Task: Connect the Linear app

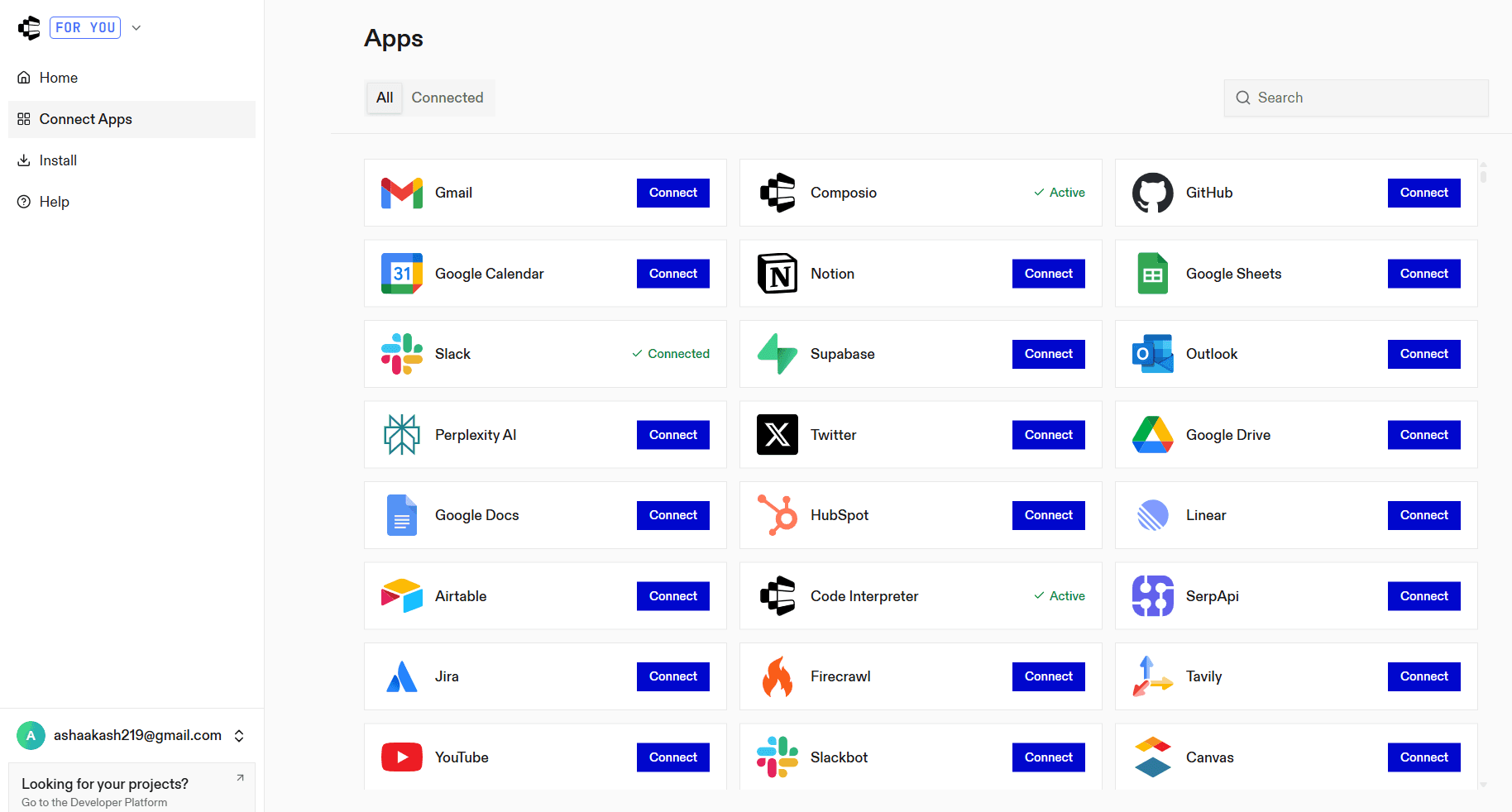Action: point(1424,515)
